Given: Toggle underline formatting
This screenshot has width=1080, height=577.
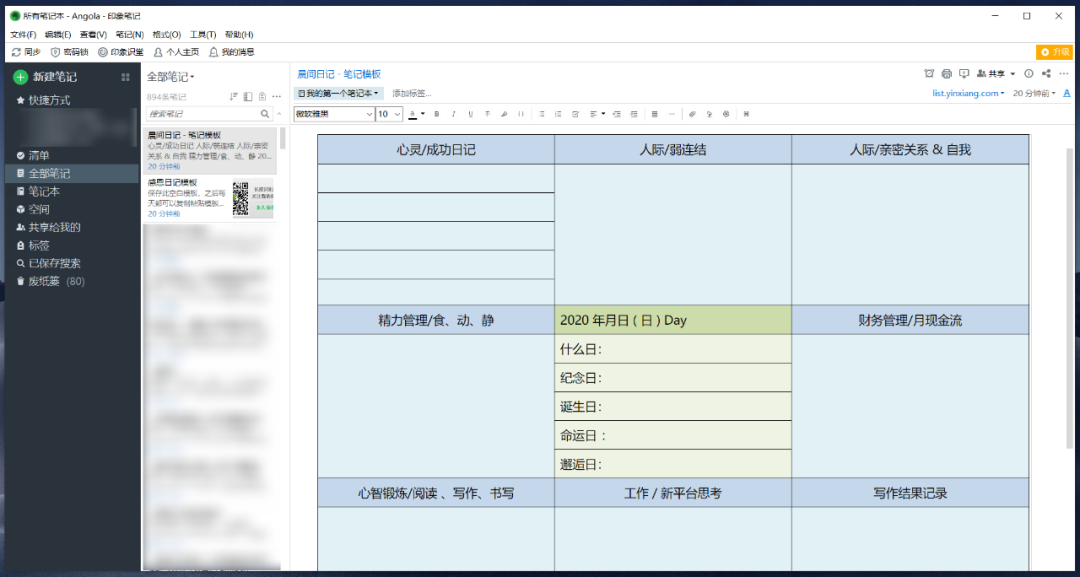Looking at the screenshot, I should click(x=470, y=114).
